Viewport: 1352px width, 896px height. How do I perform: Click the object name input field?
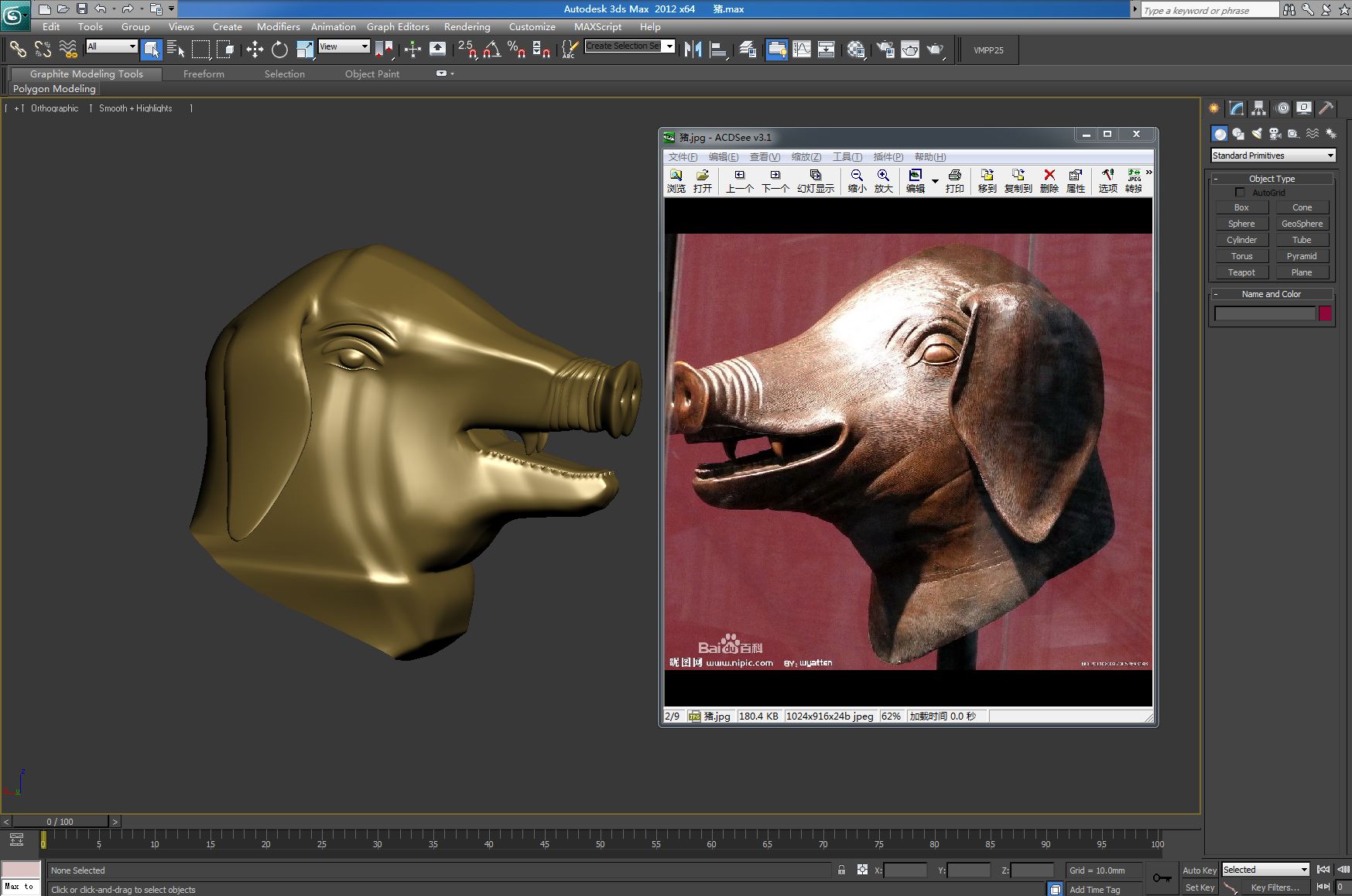[x=1265, y=313]
